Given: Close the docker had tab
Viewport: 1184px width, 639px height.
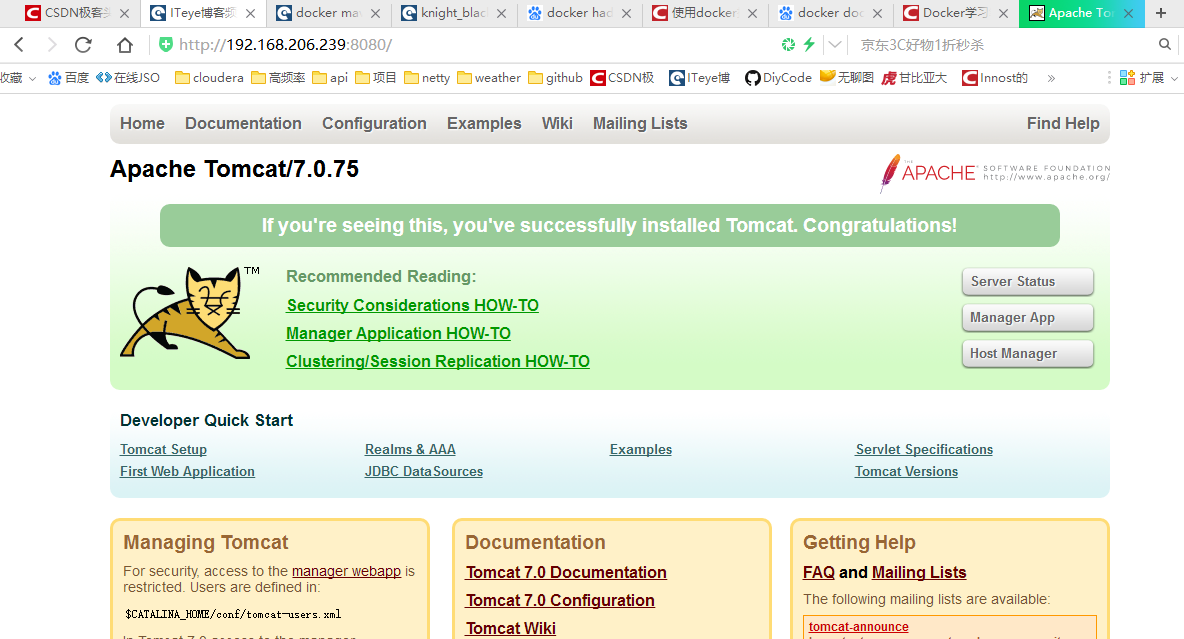Looking at the screenshot, I should [x=626, y=14].
